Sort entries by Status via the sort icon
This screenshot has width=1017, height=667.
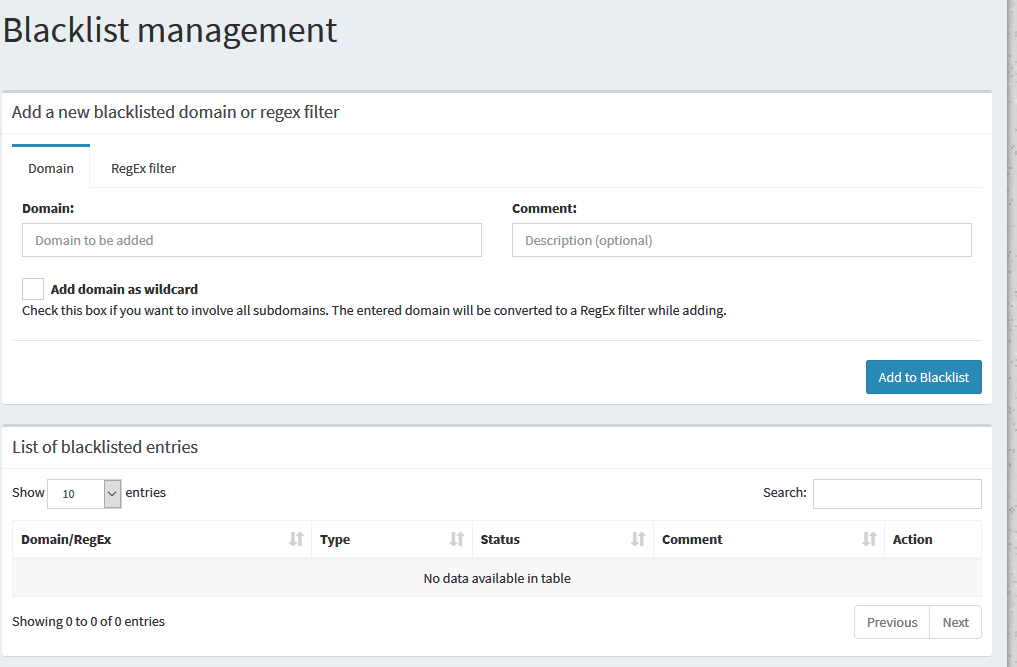coord(638,539)
